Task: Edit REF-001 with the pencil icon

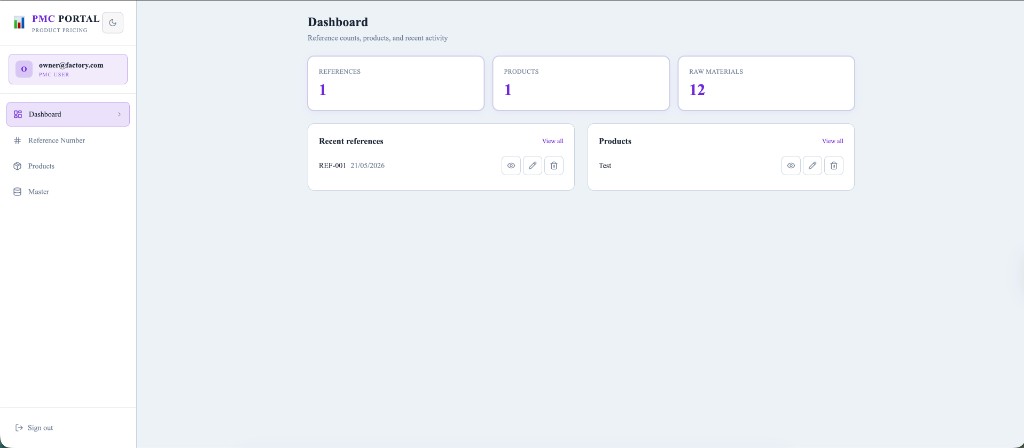Action: 532,166
